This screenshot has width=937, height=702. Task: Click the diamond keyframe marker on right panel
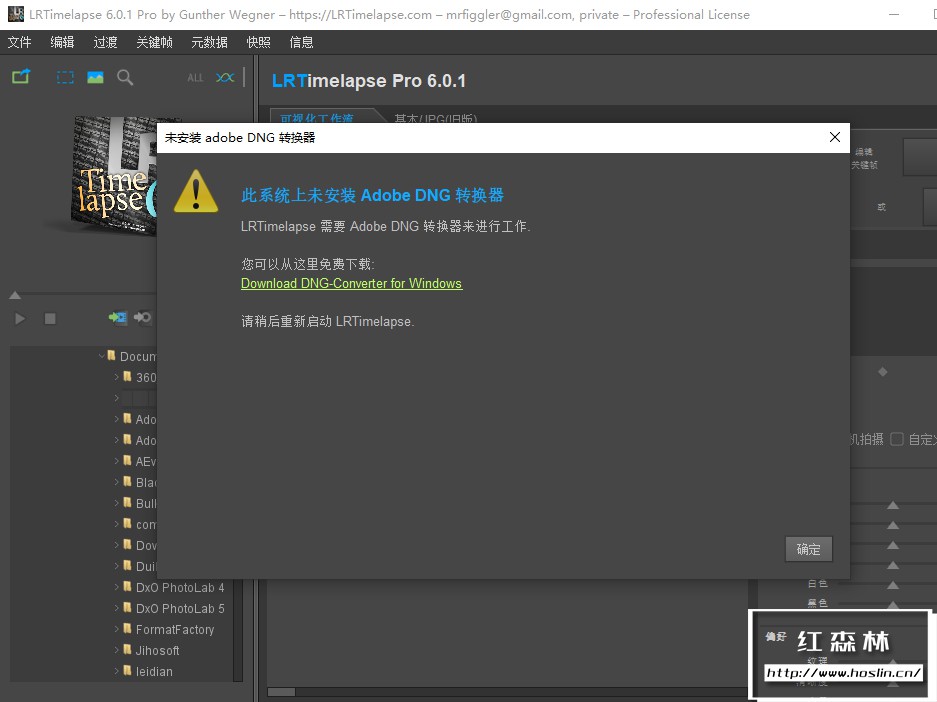883,372
